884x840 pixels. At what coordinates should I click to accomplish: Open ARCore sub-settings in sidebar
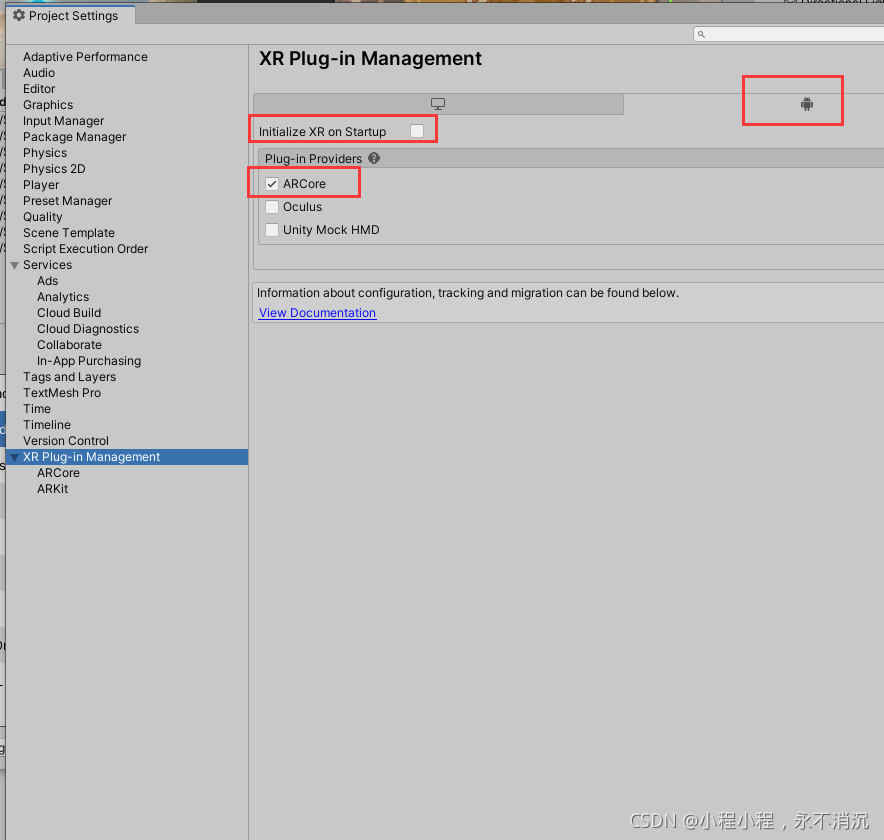tap(59, 473)
